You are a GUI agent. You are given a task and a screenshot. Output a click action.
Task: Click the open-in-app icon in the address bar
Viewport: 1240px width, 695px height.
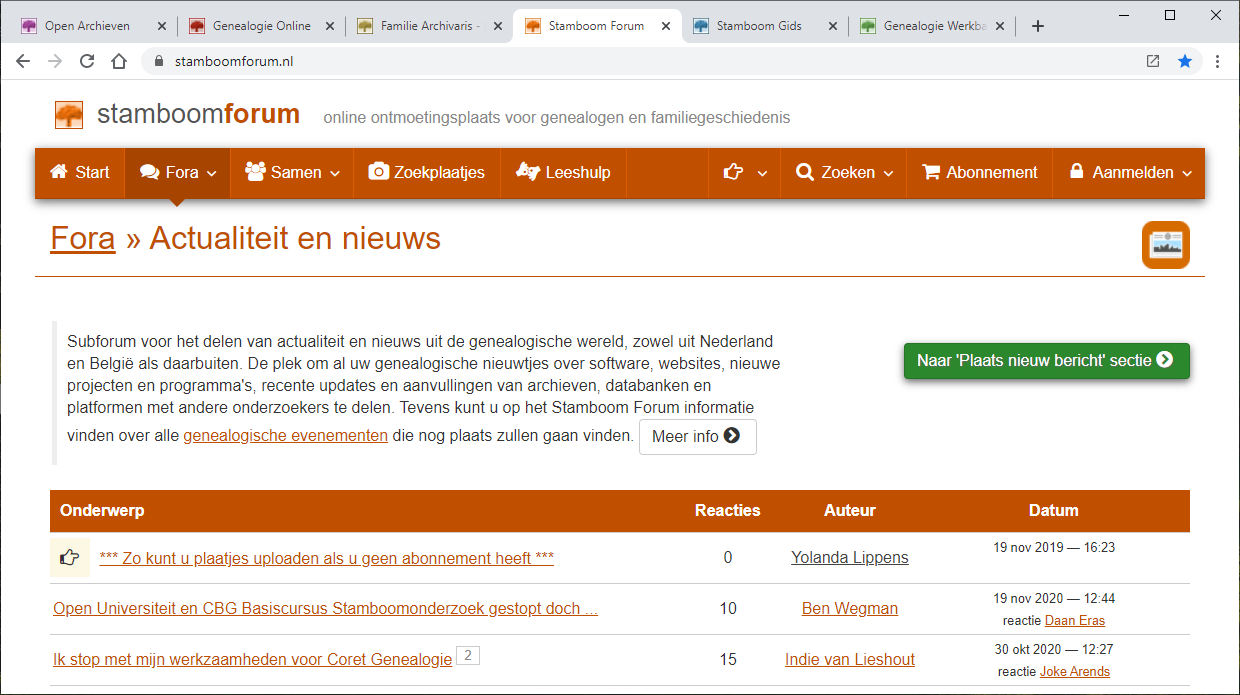tap(1153, 61)
